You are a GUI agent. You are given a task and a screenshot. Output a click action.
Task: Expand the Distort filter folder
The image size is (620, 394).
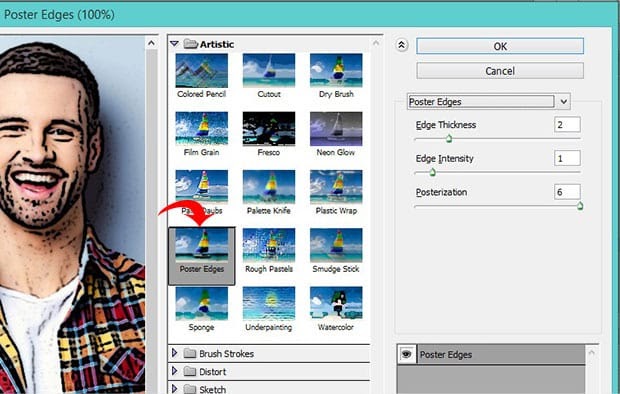point(174,371)
